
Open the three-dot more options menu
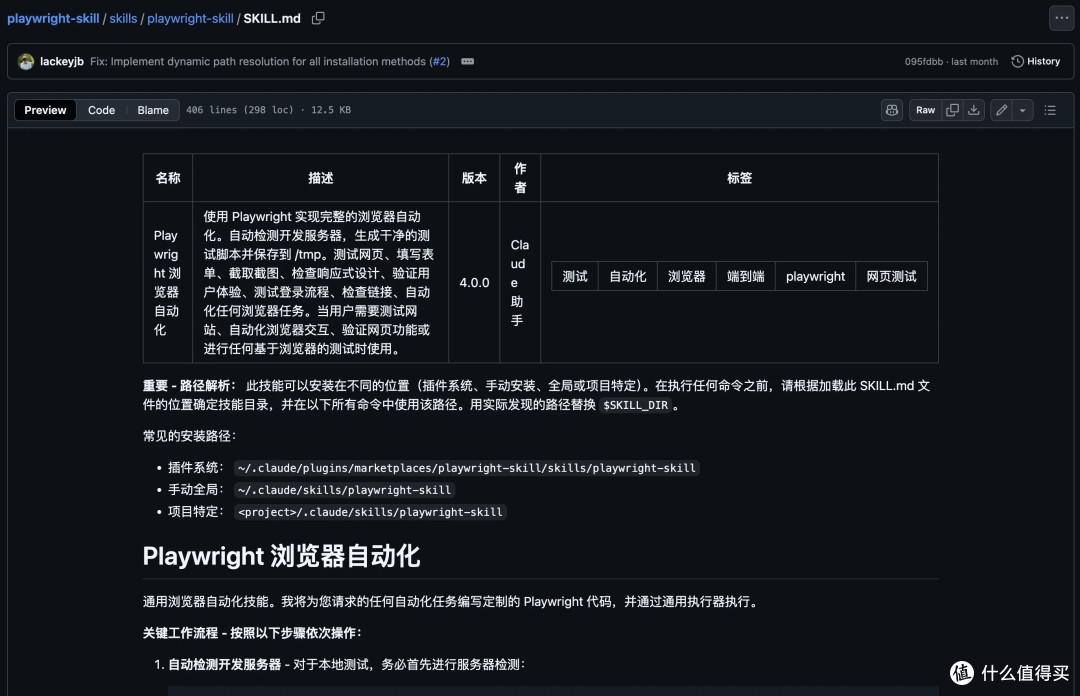[1061, 18]
